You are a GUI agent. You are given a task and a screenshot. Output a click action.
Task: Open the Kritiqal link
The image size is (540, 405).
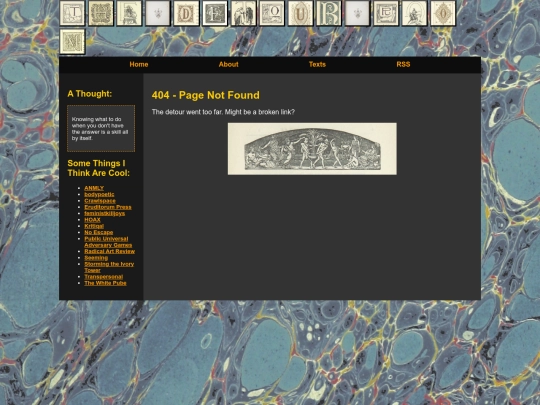coord(94,226)
